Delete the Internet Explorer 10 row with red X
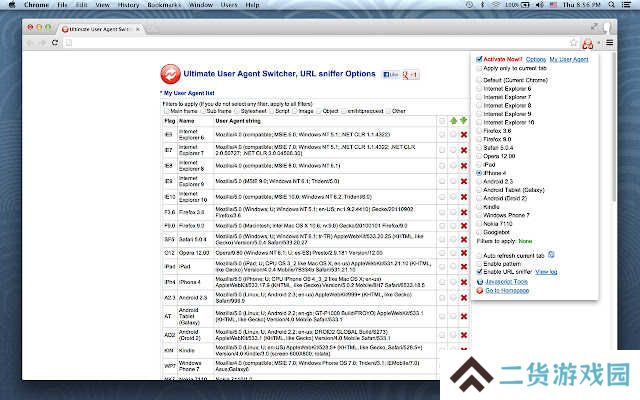Screen dimensions: 640x400 coord(464,197)
